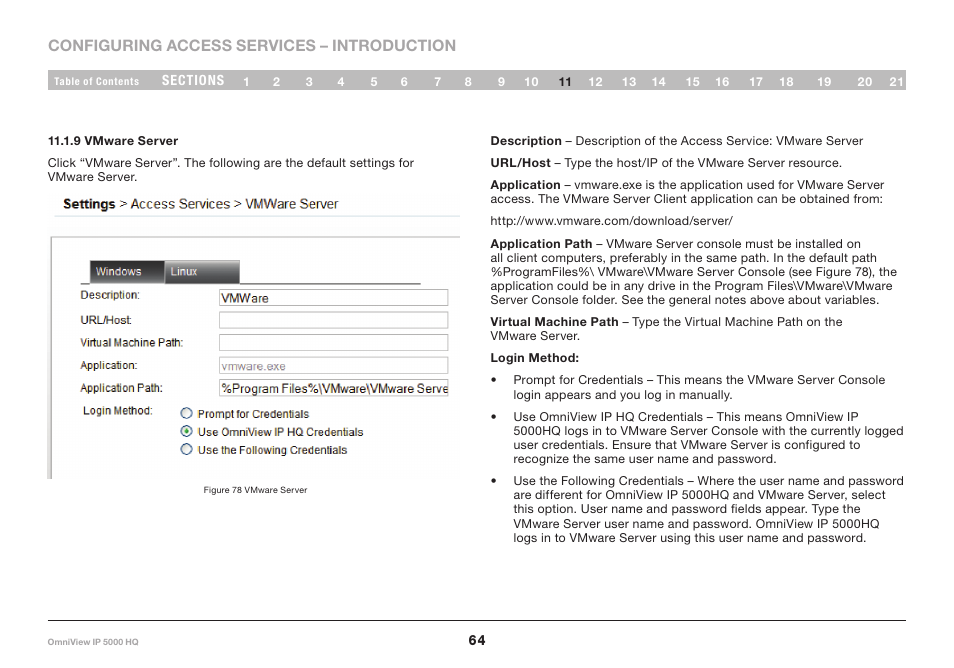Jump to section 12
This screenshot has width=954, height=668.
(595, 82)
